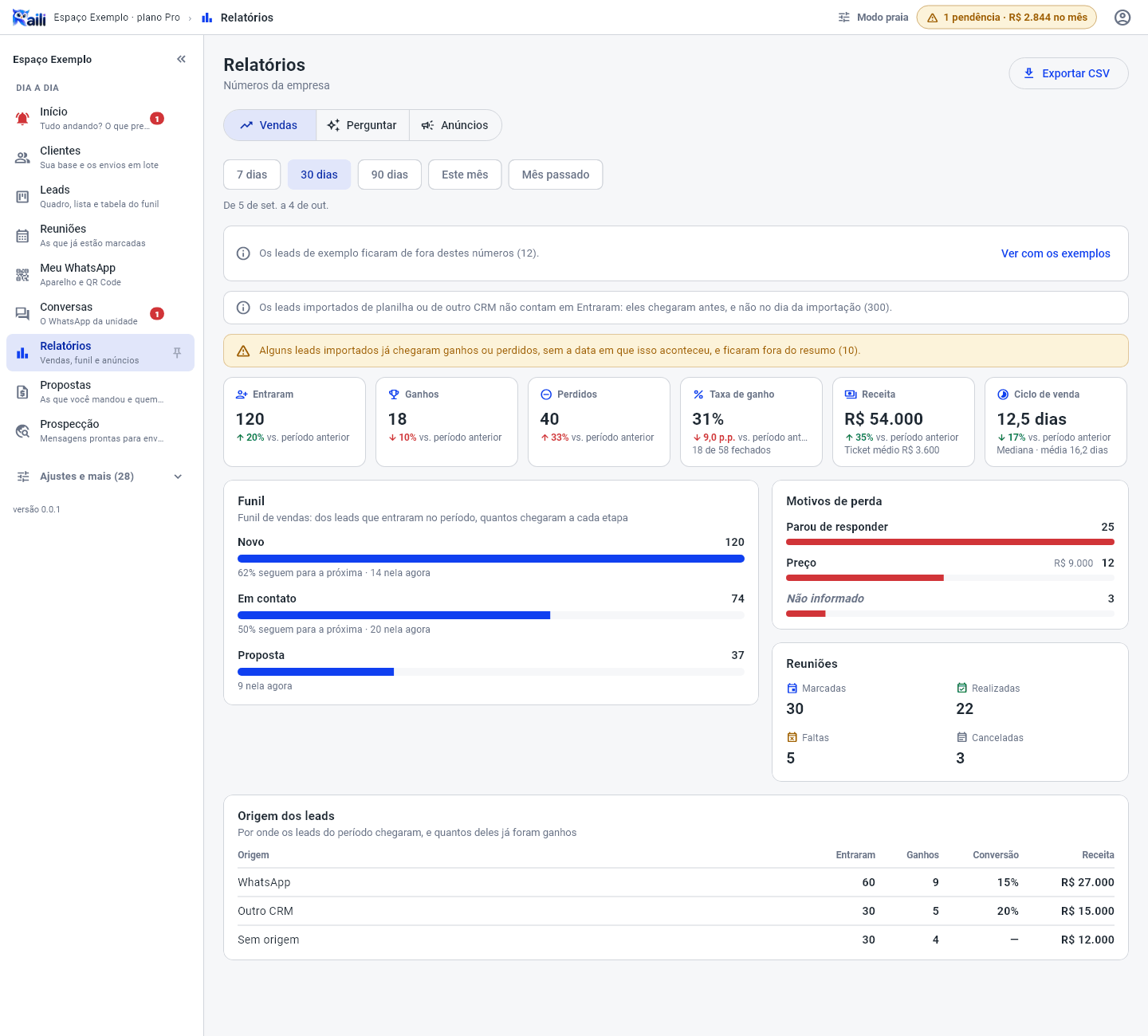Select the 7 dias period
This screenshot has width=1148, height=1036.
(x=252, y=175)
